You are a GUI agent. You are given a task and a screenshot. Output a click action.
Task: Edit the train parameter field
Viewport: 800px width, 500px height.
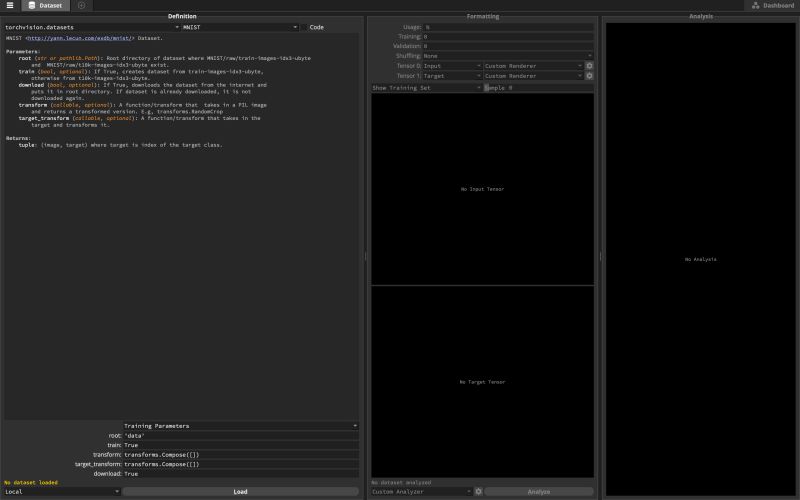(241, 445)
